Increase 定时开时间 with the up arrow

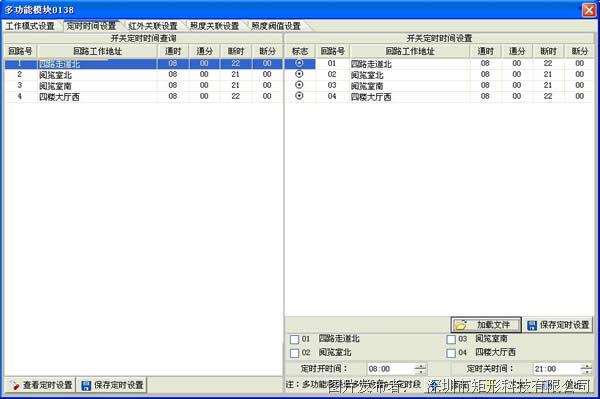coord(421,366)
